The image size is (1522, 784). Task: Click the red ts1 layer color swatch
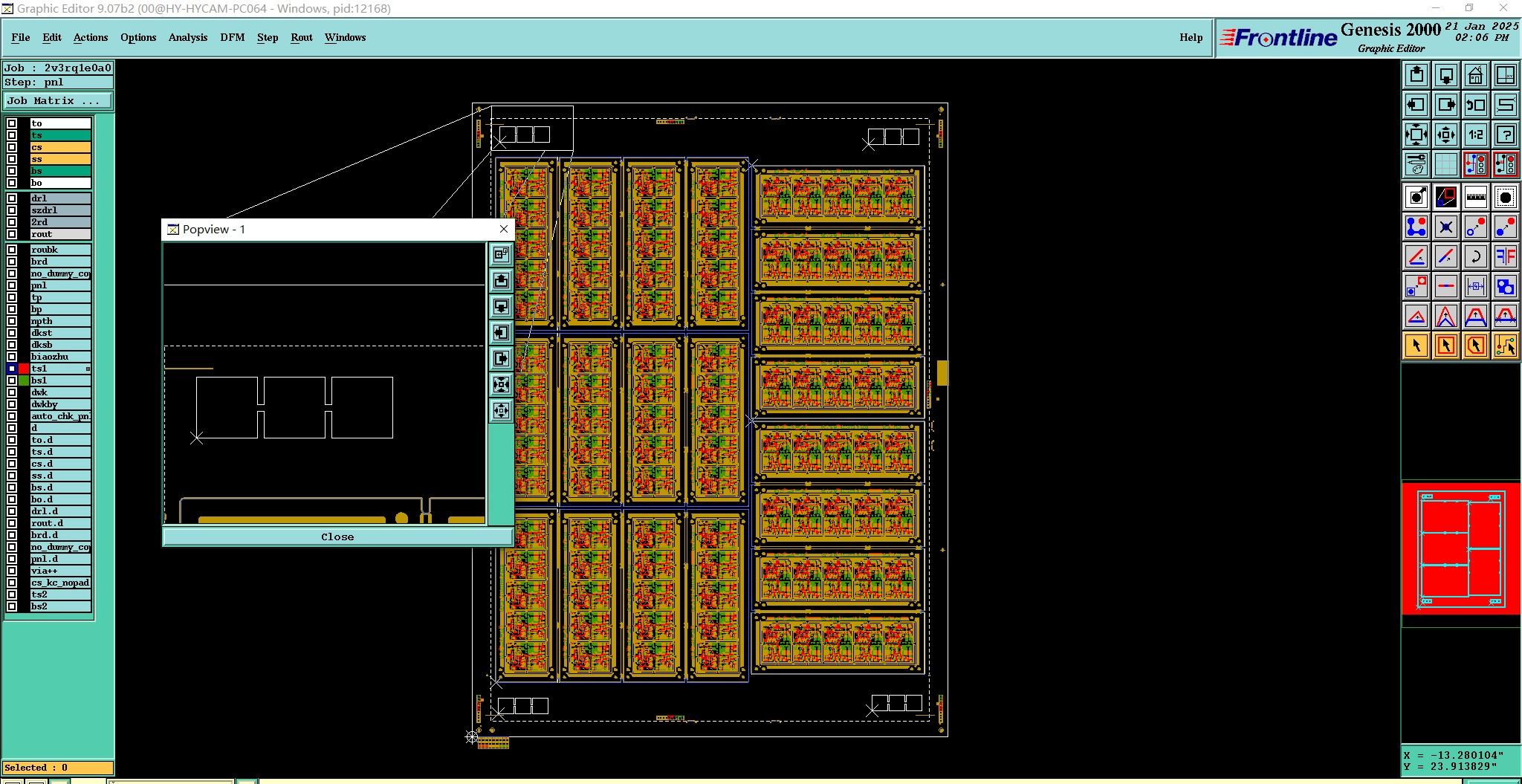(x=24, y=369)
